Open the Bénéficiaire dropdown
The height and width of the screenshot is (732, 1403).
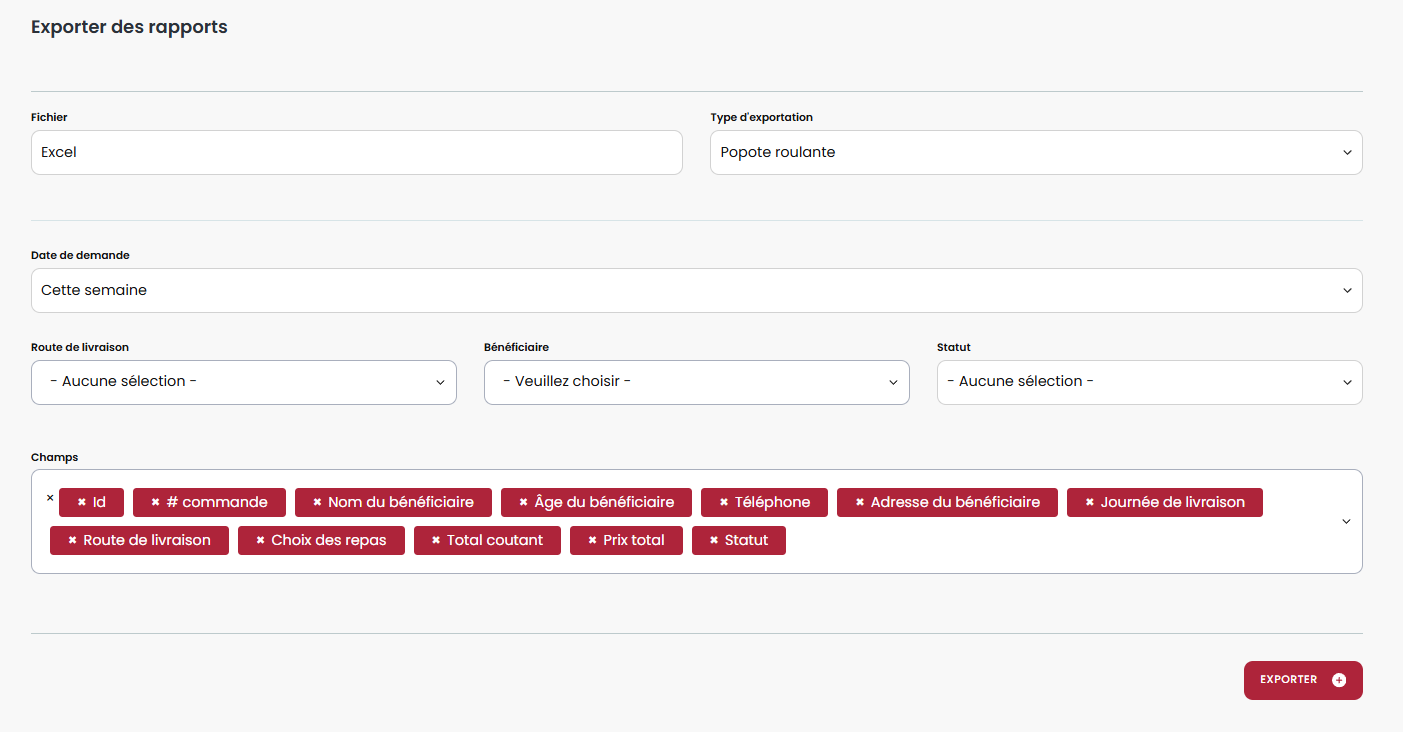pos(696,383)
